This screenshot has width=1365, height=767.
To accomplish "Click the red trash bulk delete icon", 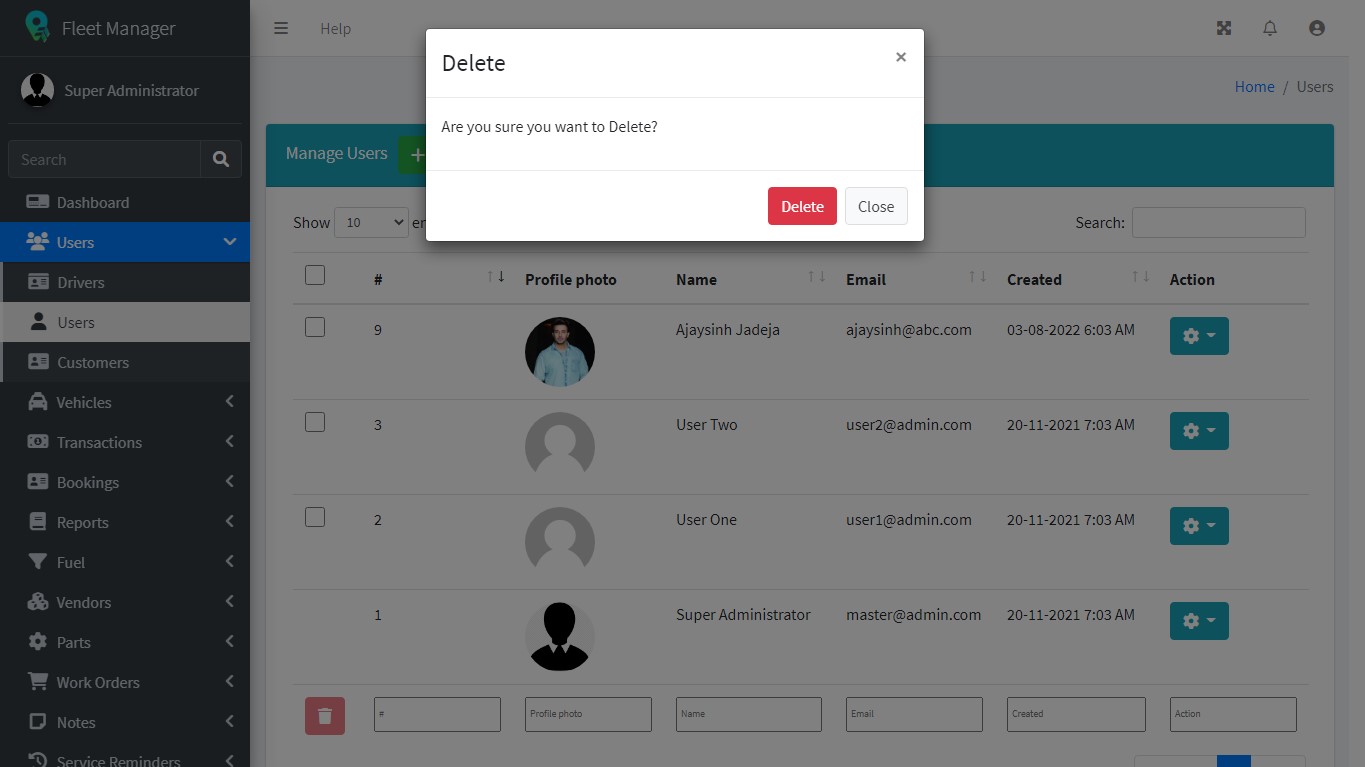I will 325,716.
